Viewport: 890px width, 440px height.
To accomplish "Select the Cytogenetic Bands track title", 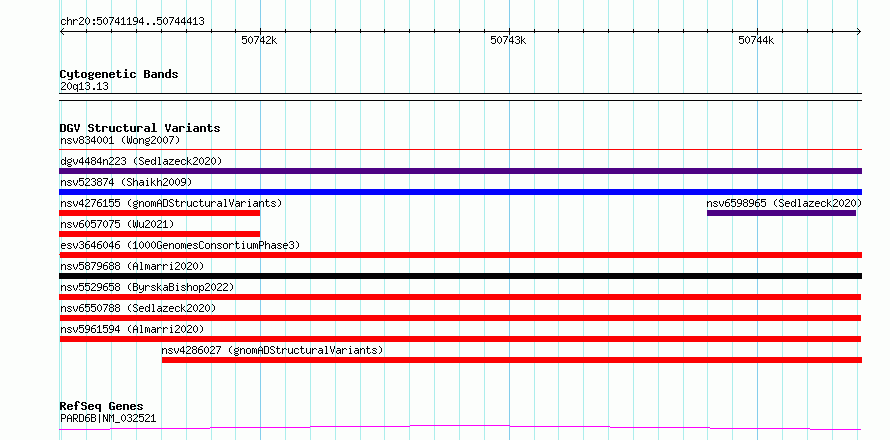I will tap(119, 74).
